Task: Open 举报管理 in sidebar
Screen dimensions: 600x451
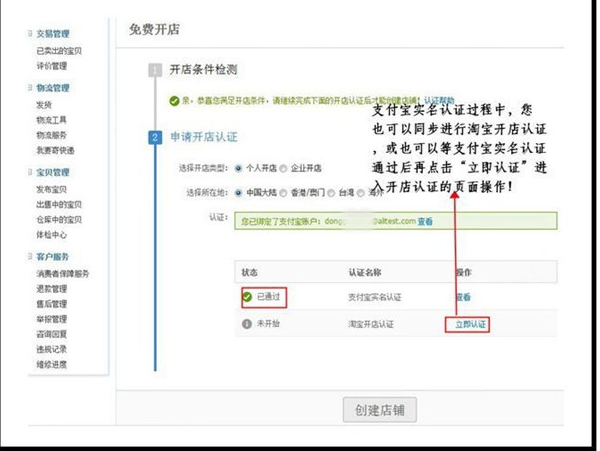Action: coord(52,319)
